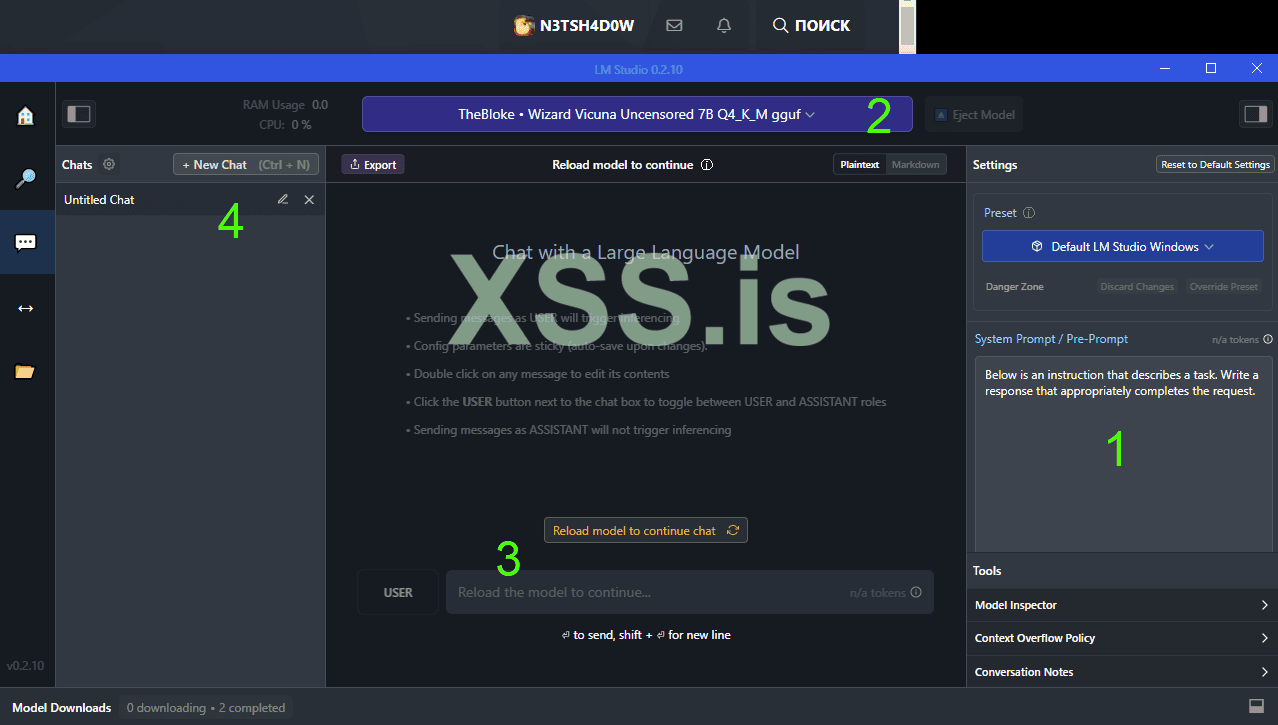This screenshot has height=725, width=1278.
Task: Open chats settings gear icon
Action: click(x=109, y=164)
